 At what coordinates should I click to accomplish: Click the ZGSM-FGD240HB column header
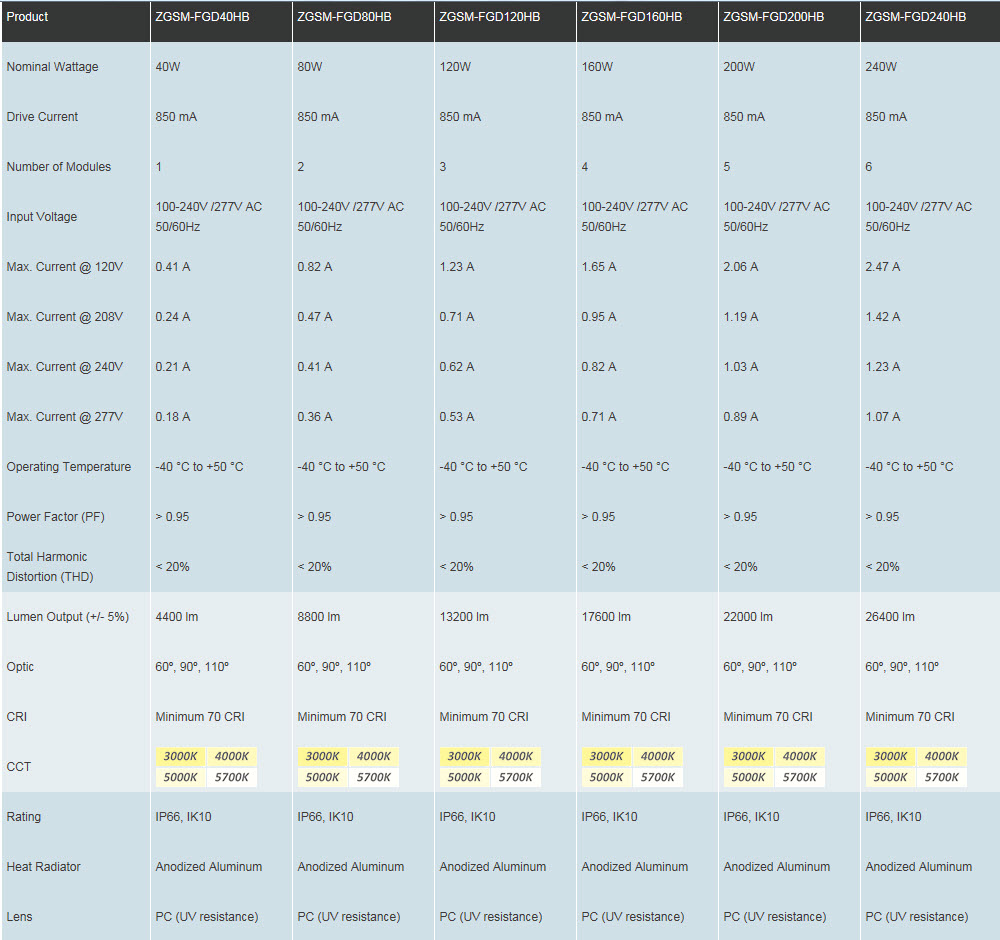(915, 17)
